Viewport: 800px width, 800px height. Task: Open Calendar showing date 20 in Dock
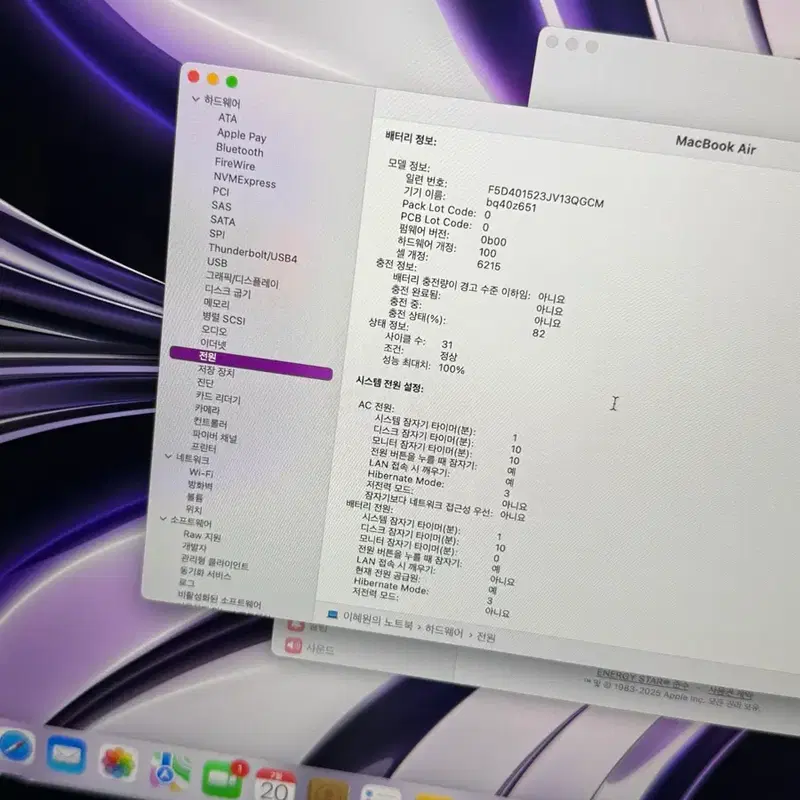coord(274,784)
